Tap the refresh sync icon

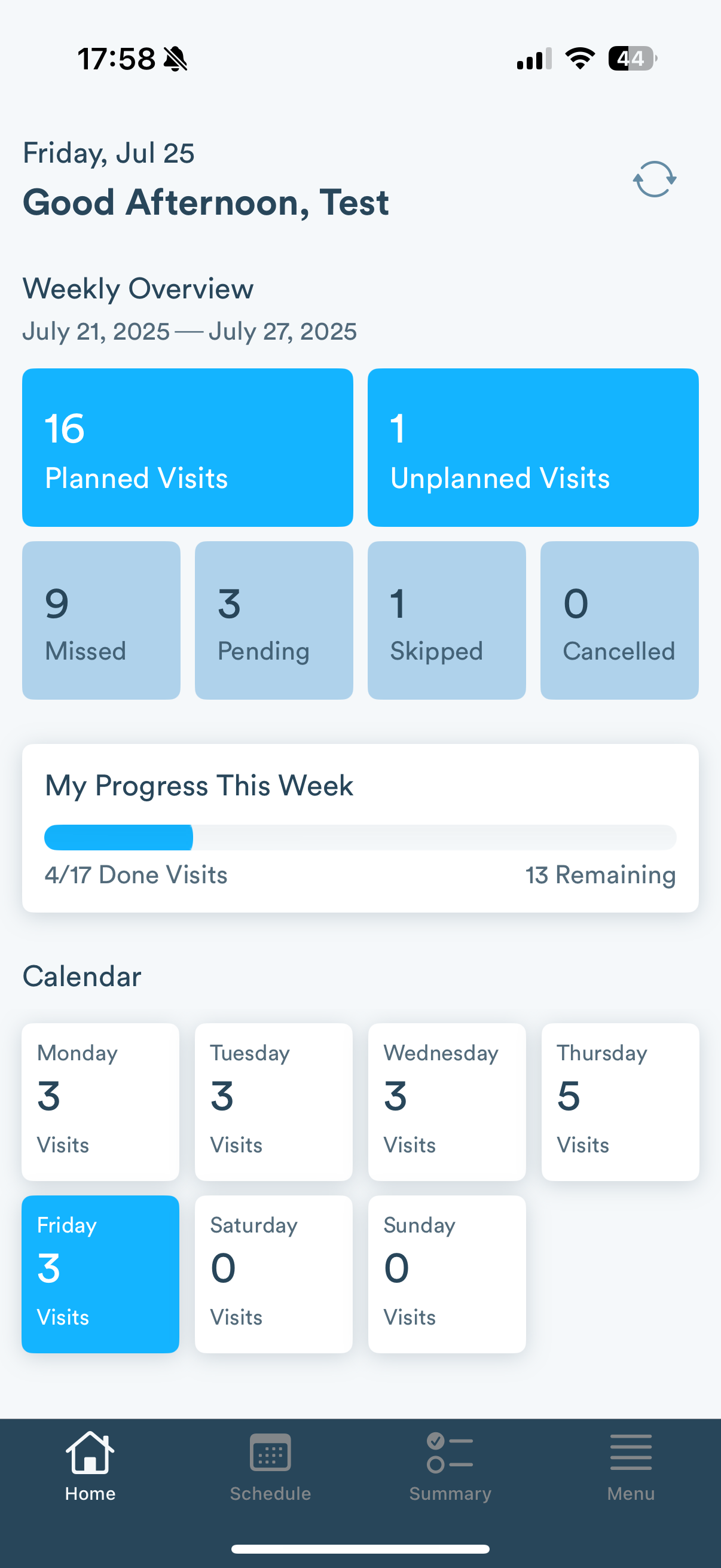point(654,179)
